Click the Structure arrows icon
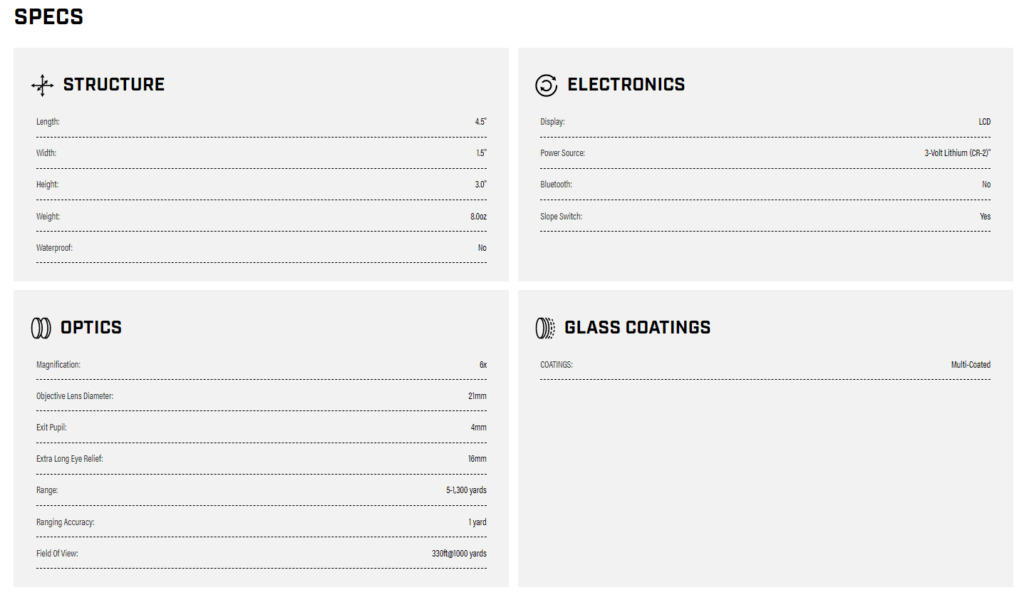Image resolution: width=1024 pixels, height=595 pixels. tap(42, 86)
